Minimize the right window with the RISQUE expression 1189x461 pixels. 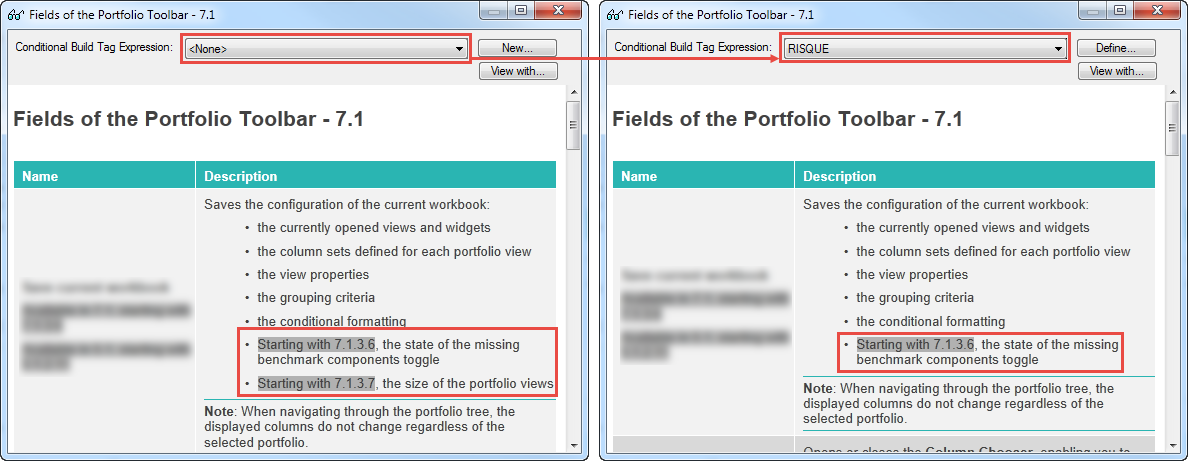pyautogui.click(x=1094, y=11)
